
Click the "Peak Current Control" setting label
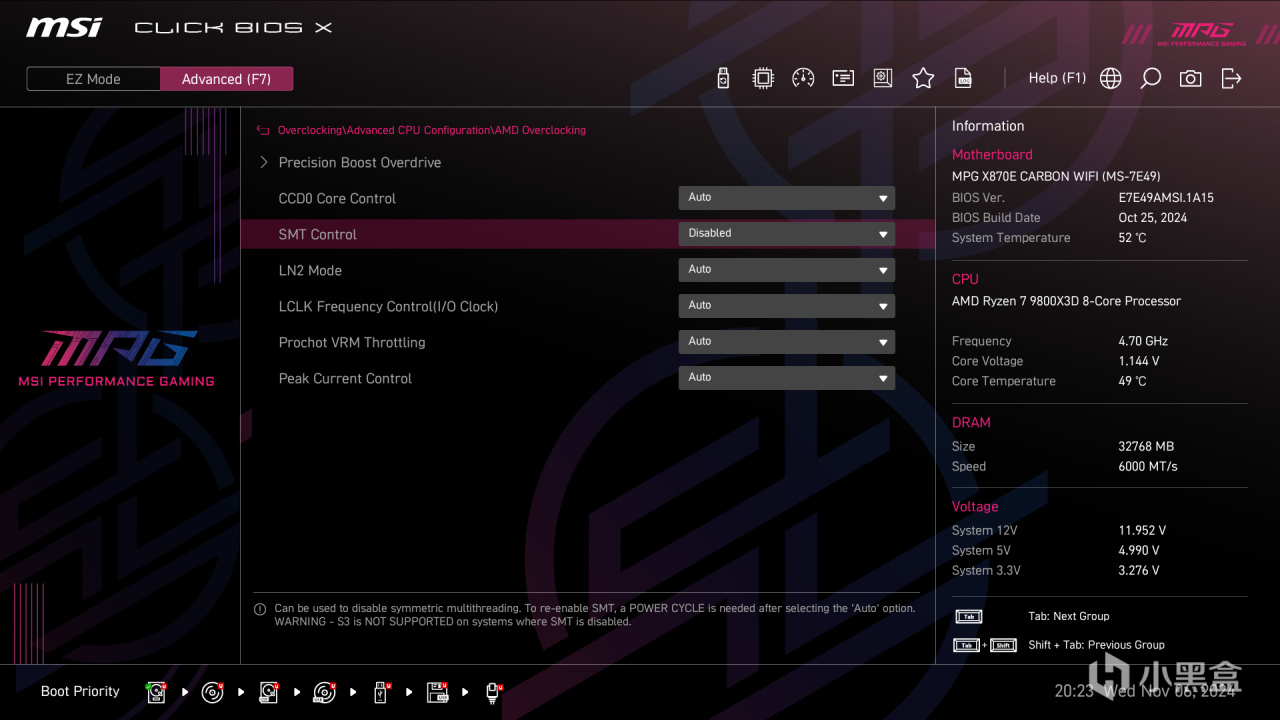345,378
